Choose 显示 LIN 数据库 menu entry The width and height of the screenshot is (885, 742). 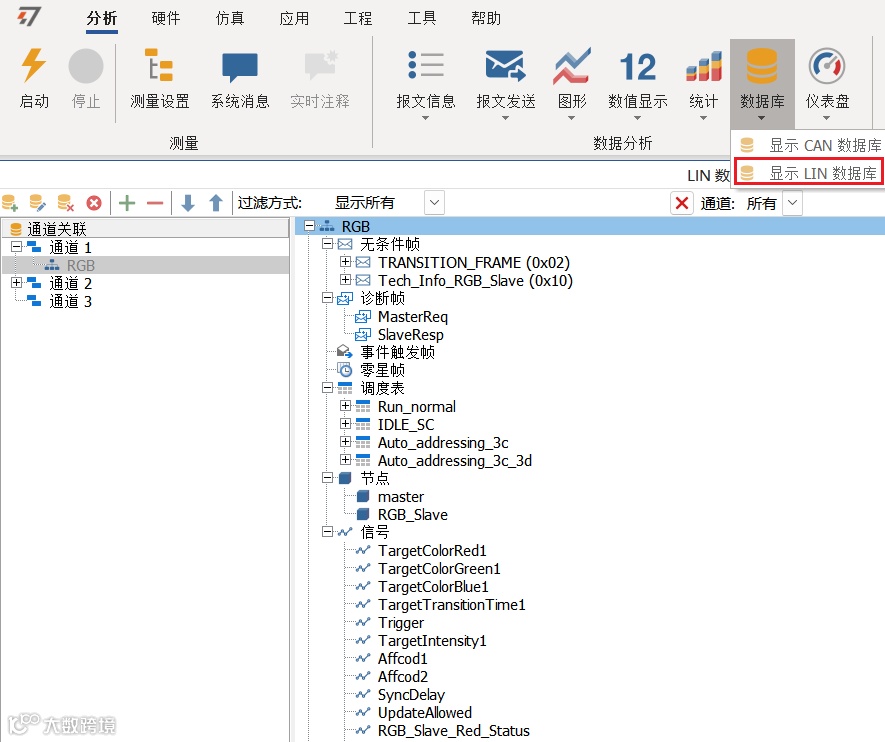pos(809,173)
